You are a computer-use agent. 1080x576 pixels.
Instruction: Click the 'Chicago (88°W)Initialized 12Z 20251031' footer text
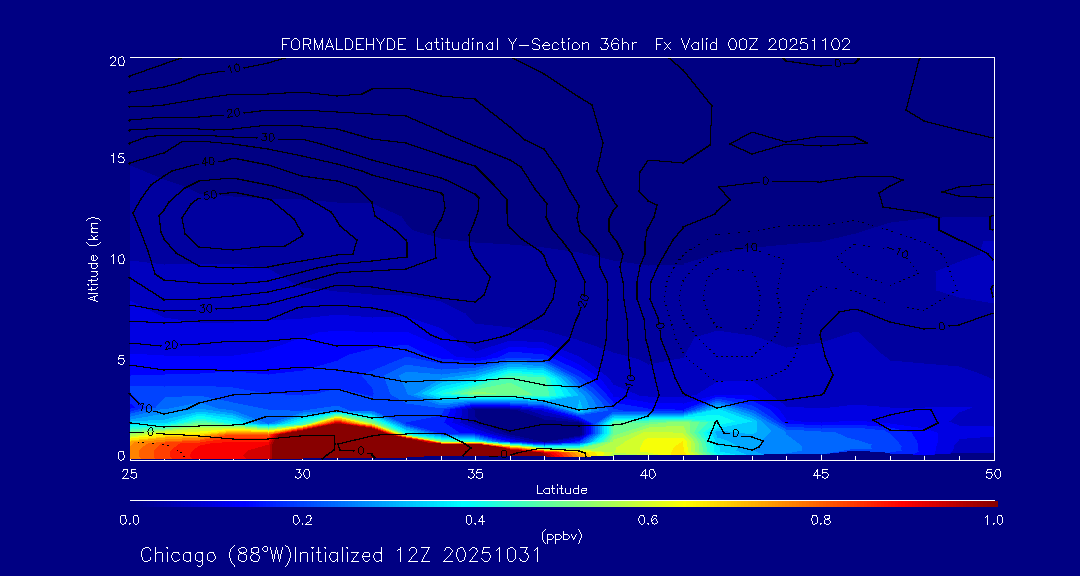pyautogui.click(x=340, y=555)
